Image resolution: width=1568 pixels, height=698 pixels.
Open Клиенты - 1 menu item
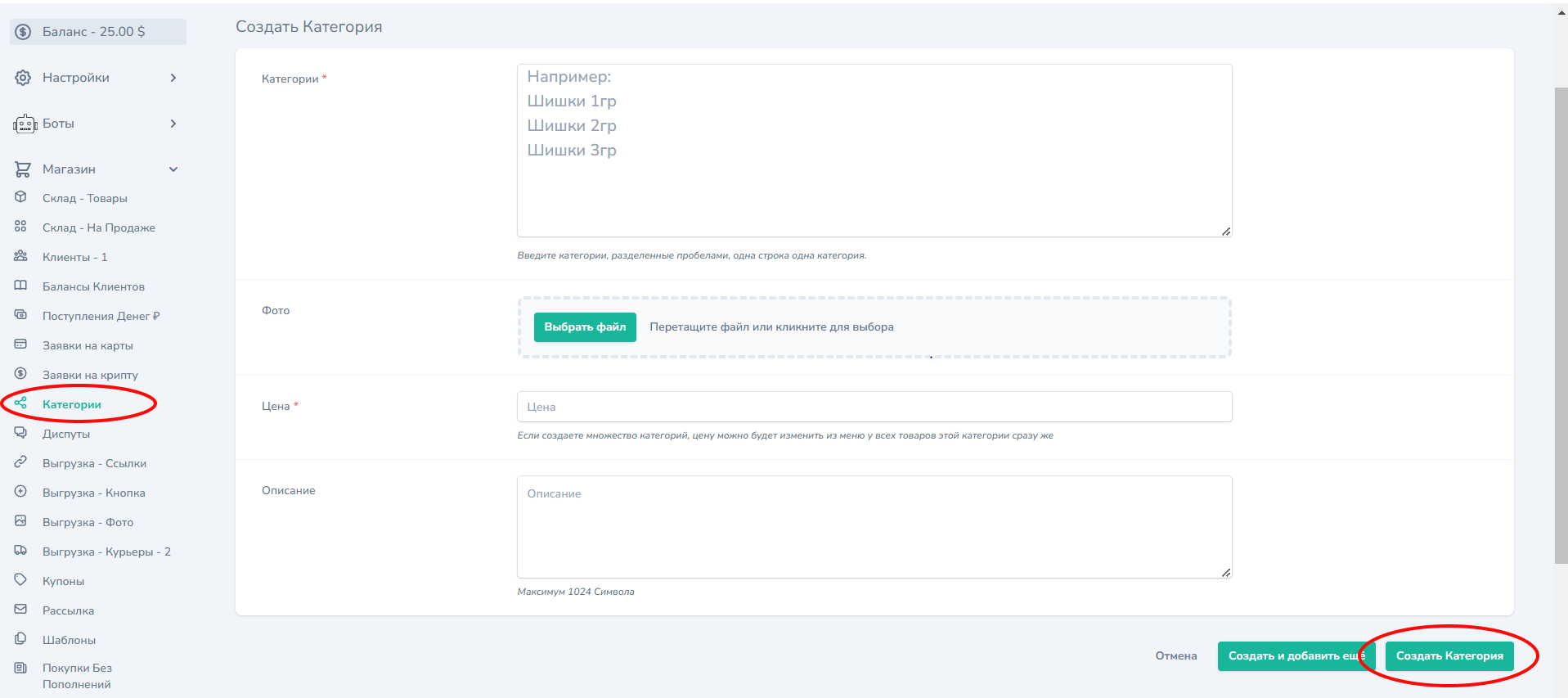click(x=75, y=257)
